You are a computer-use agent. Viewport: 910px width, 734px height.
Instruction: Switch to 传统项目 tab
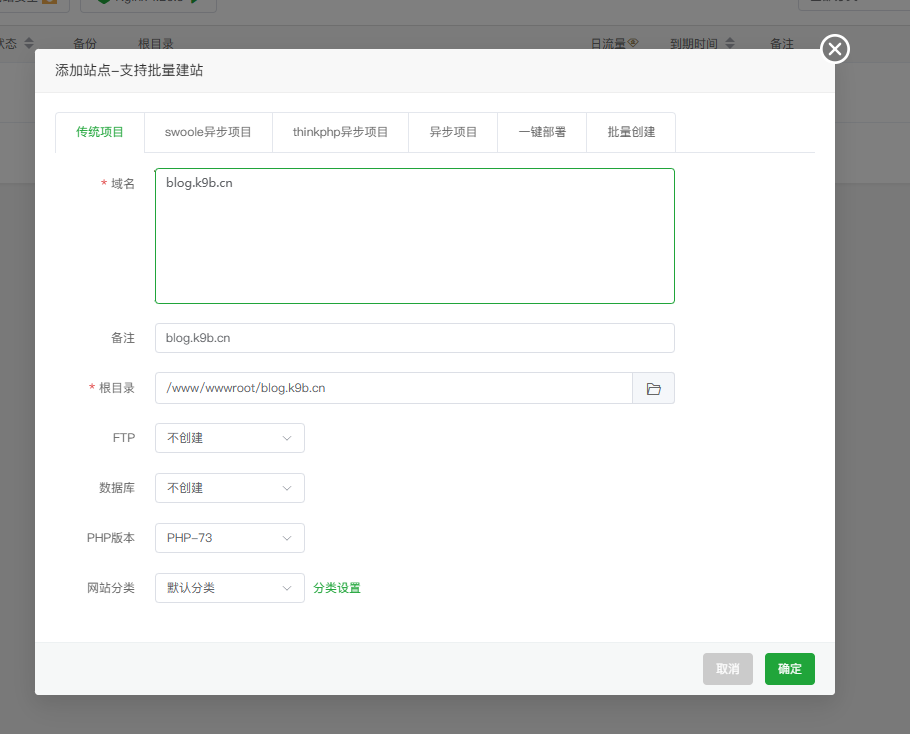tap(100, 132)
